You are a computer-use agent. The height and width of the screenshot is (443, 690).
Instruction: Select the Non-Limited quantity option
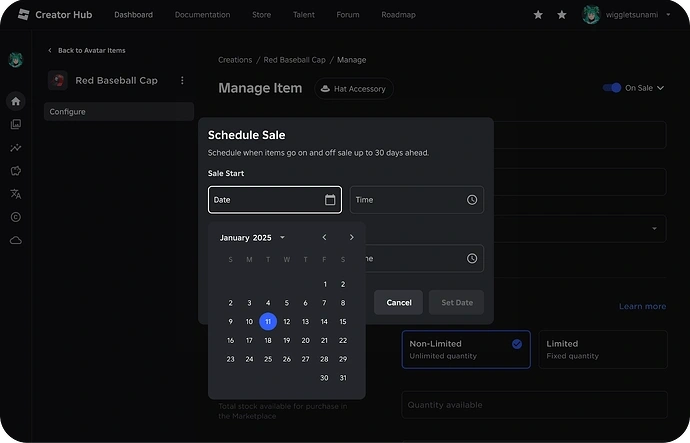(x=466, y=350)
